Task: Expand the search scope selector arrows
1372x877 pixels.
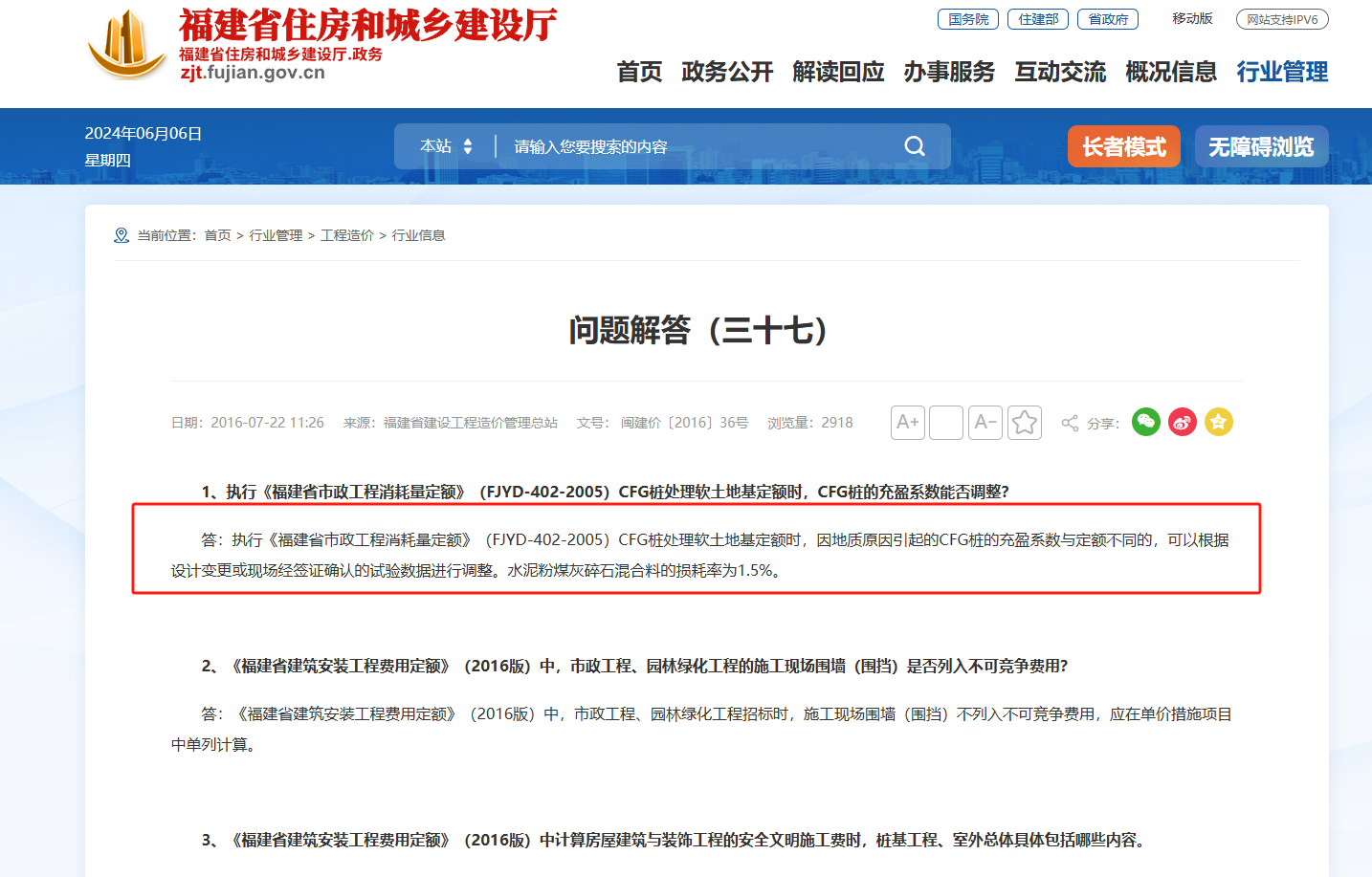Action: pyautogui.click(x=468, y=145)
